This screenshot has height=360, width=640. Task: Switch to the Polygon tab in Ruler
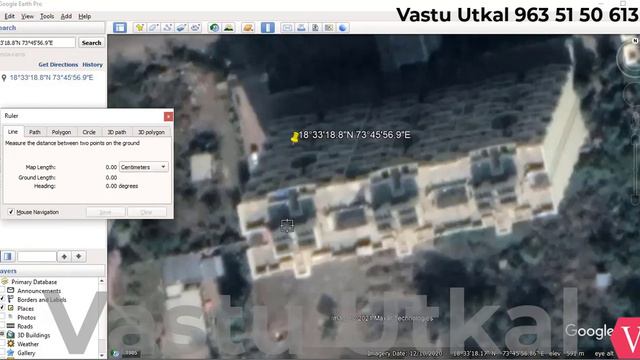(61, 132)
